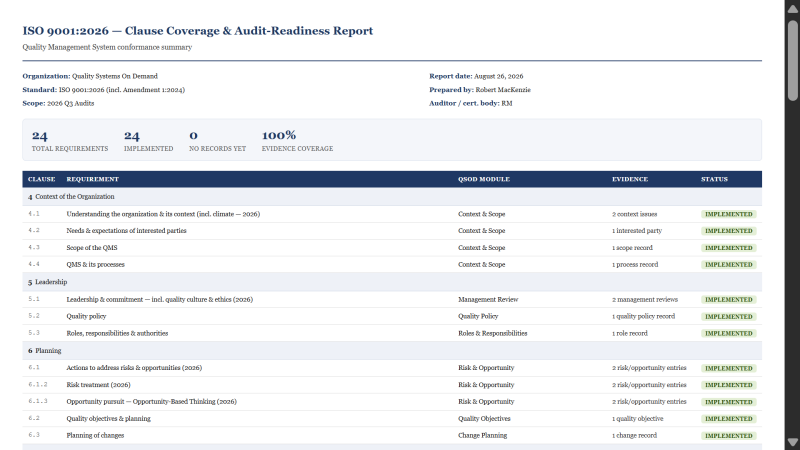Image resolution: width=800 pixels, height=450 pixels.
Task: Click the scrollbar up arrow
Action: pos(792,9)
